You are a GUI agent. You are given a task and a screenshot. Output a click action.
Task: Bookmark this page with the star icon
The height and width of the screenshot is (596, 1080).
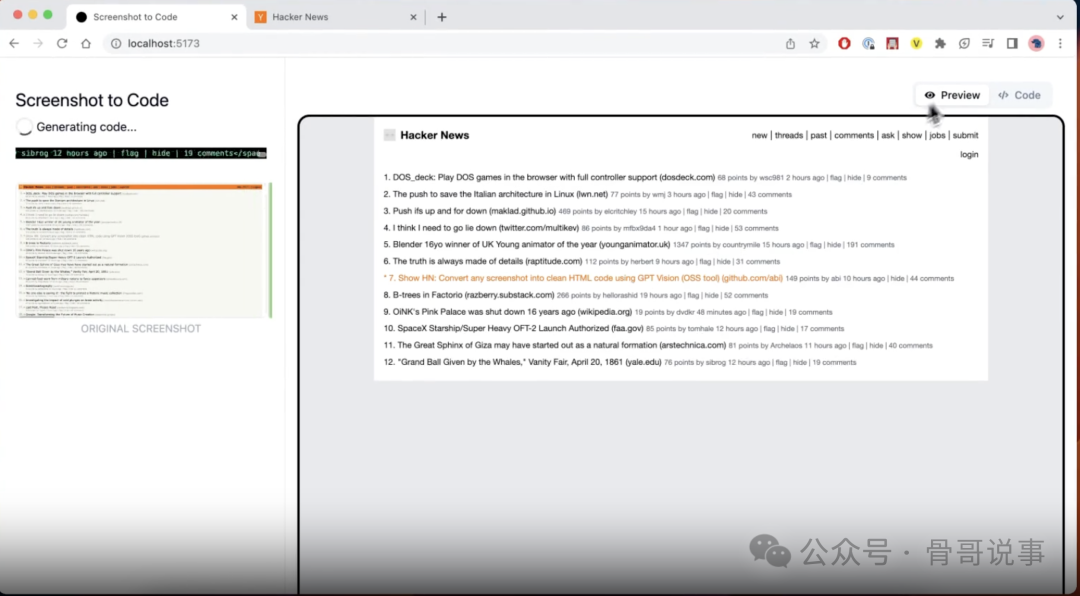(x=814, y=44)
